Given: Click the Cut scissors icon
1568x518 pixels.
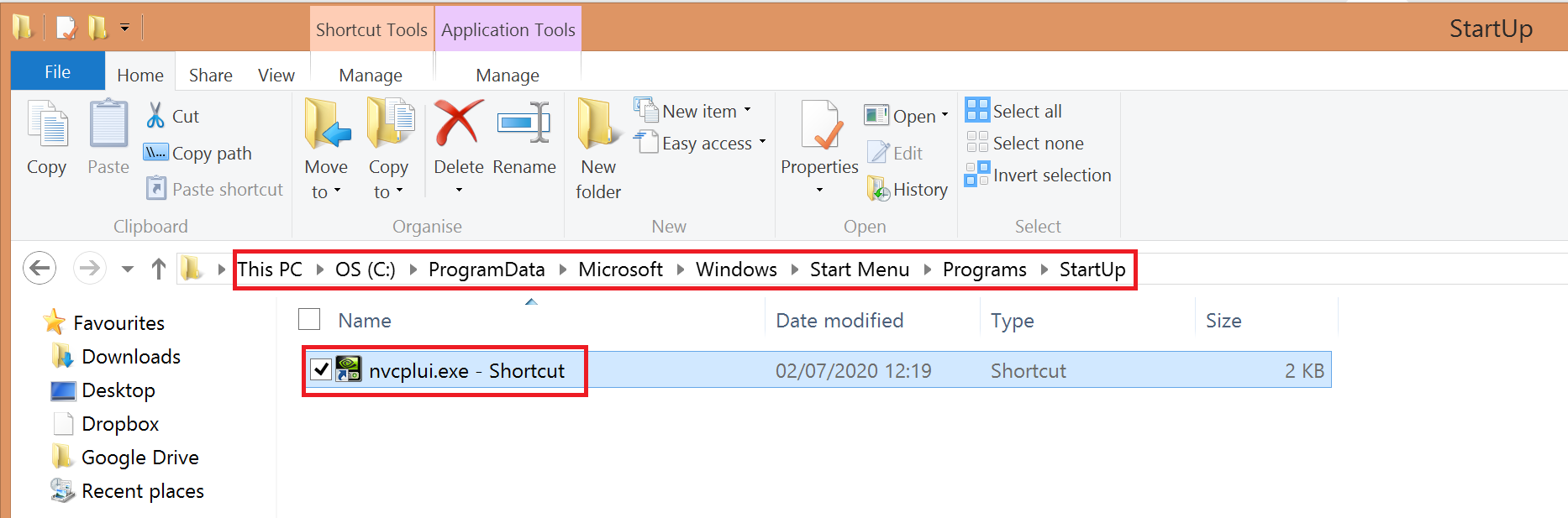Looking at the screenshot, I should [155, 115].
